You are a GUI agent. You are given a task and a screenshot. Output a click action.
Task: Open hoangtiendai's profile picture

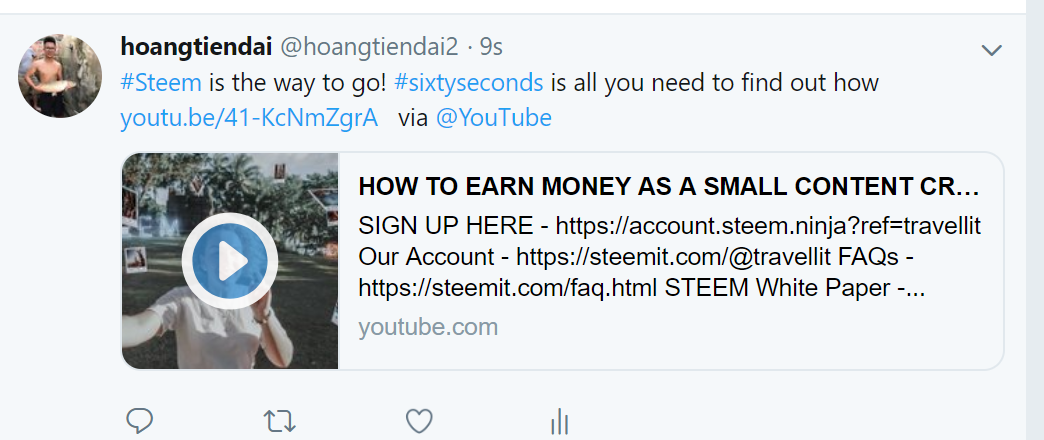[x=60, y=76]
